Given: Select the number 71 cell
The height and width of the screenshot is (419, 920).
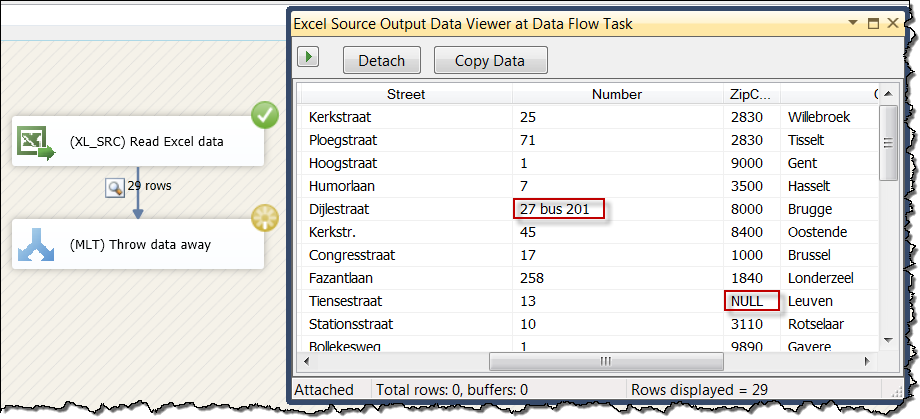Looking at the screenshot, I should pyautogui.click(x=618, y=140).
